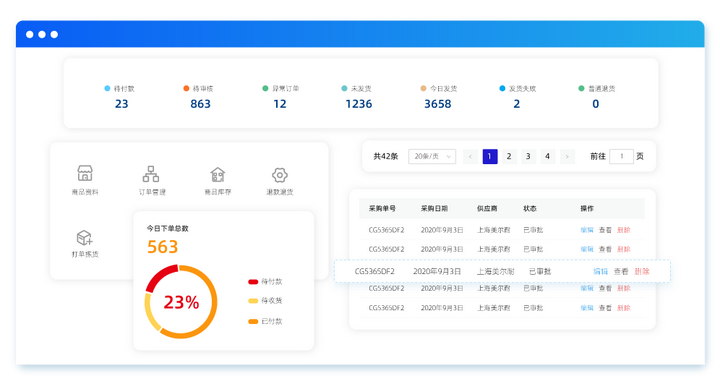Open the 打单拣货 box icon
The image size is (720, 384).
[x=85, y=238]
